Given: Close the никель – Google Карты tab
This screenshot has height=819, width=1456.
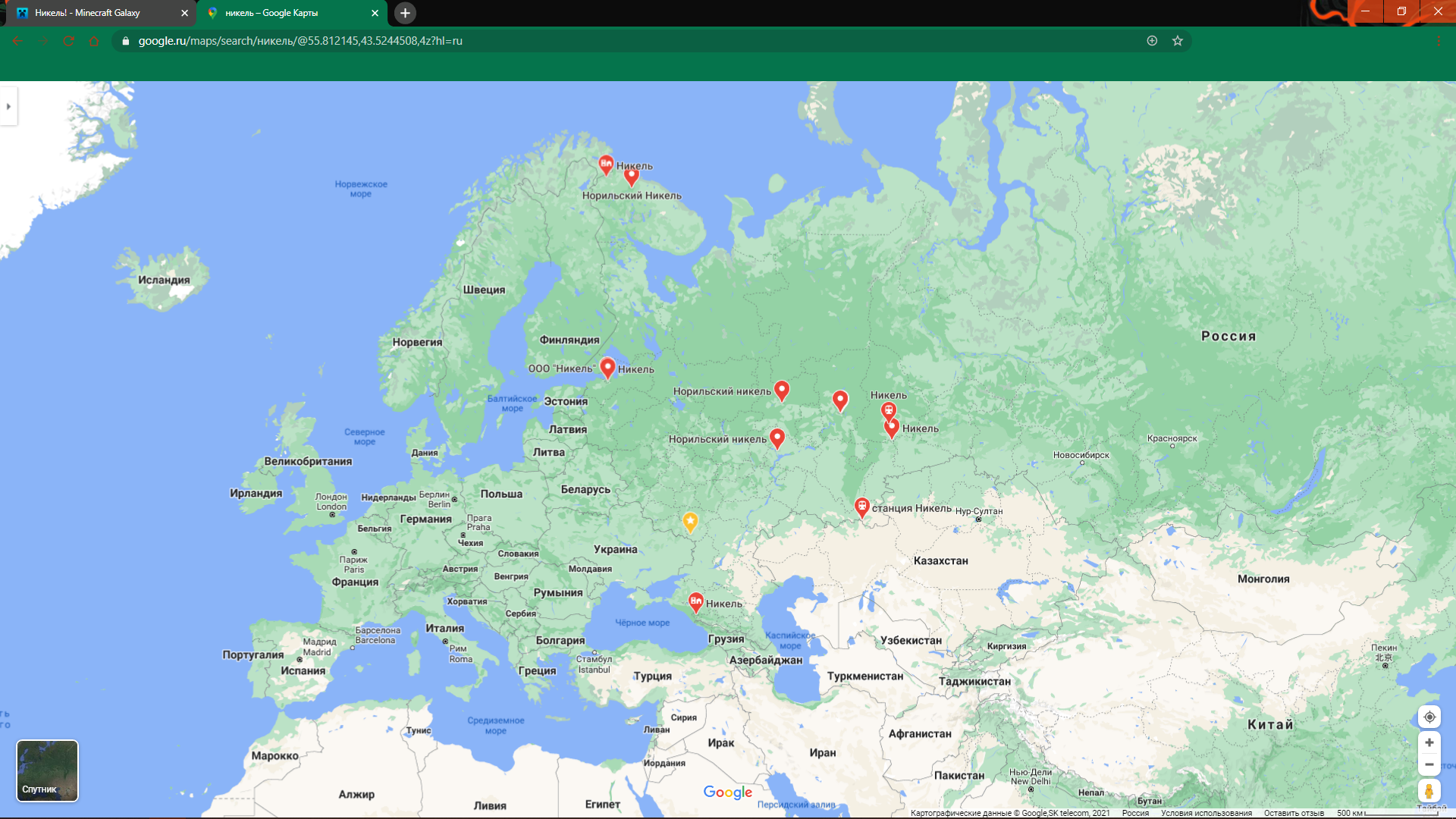Looking at the screenshot, I should 375,13.
